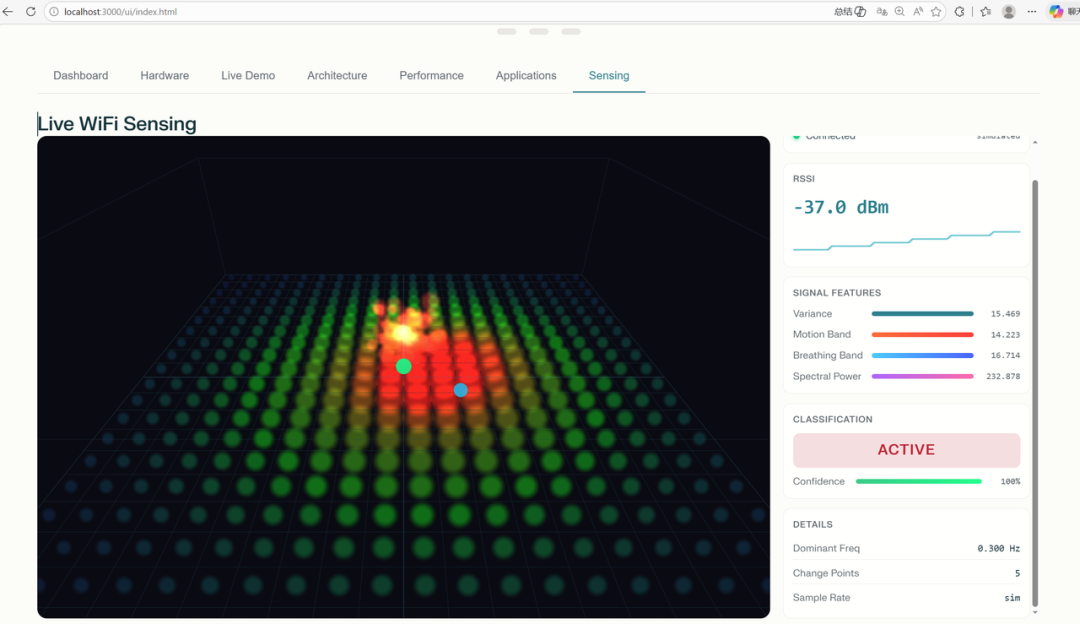This screenshot has width=1080, height=624.
Task: Switch to the Performance tab
Action: [431, 76]
